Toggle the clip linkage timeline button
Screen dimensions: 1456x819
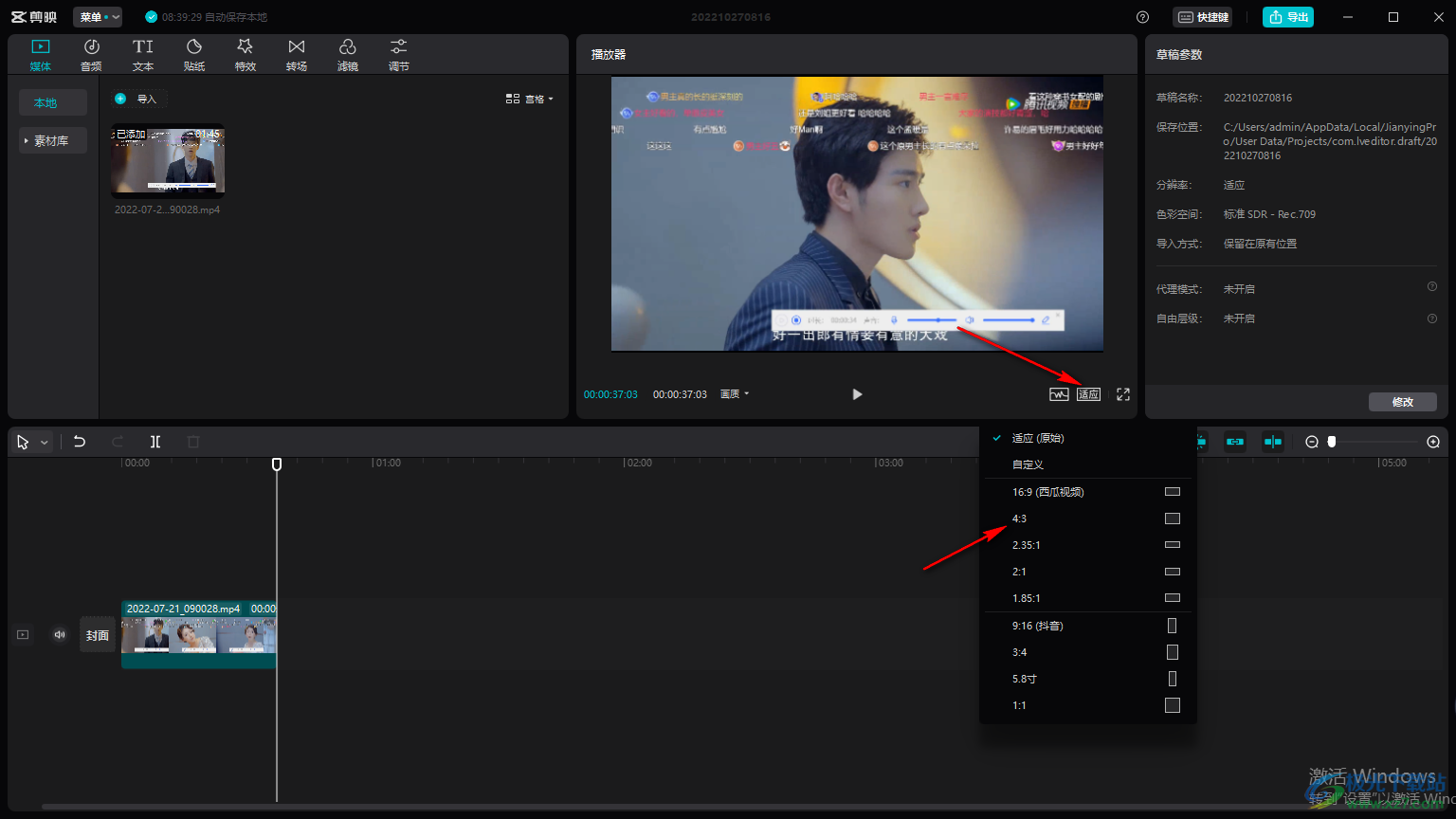1235,442
